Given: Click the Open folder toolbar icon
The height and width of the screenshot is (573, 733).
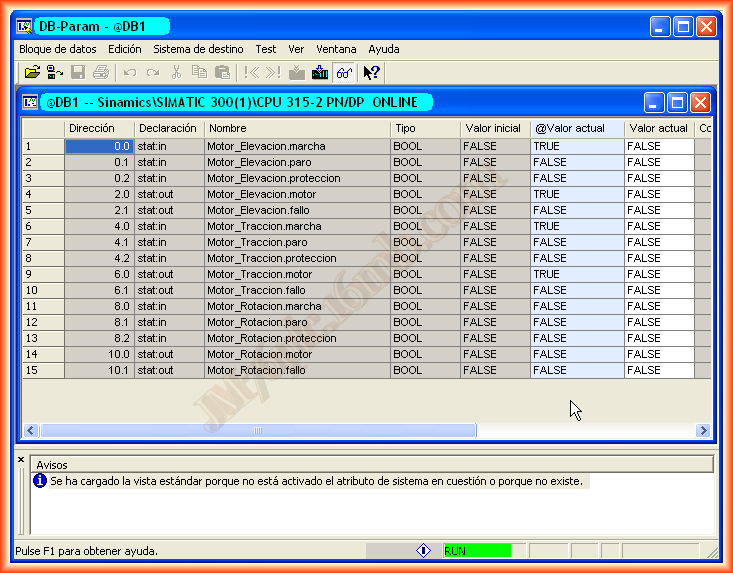Looking at the screenshot, I should tap(32, 72).
